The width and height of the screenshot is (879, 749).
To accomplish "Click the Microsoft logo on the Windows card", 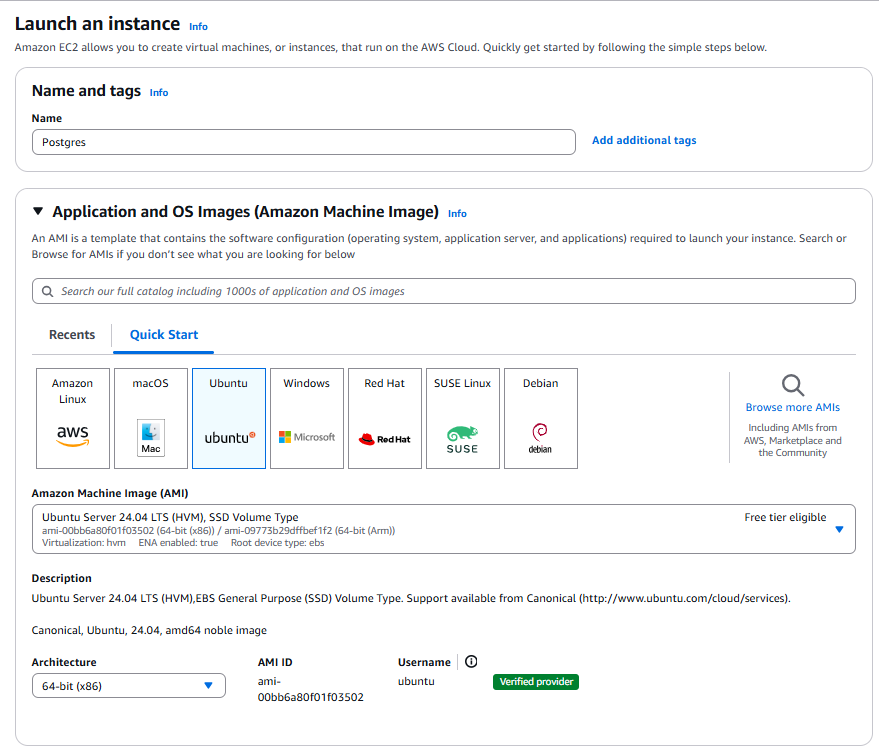I will click(x=306, y=437).
